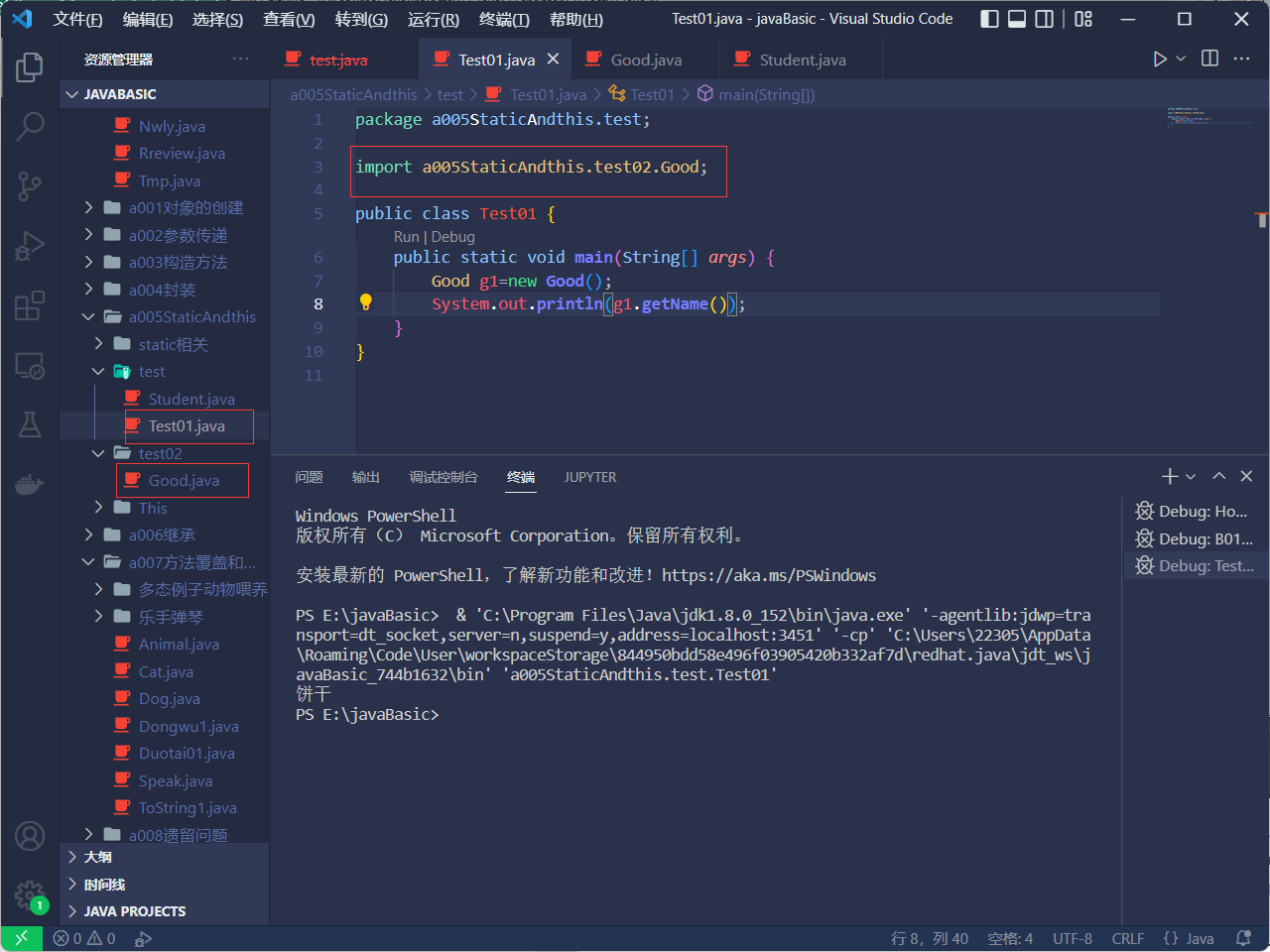1270x952 pixels.
Task: Maximize the terminal panel with the up chevron
Action: click(x=1219, y=477)
